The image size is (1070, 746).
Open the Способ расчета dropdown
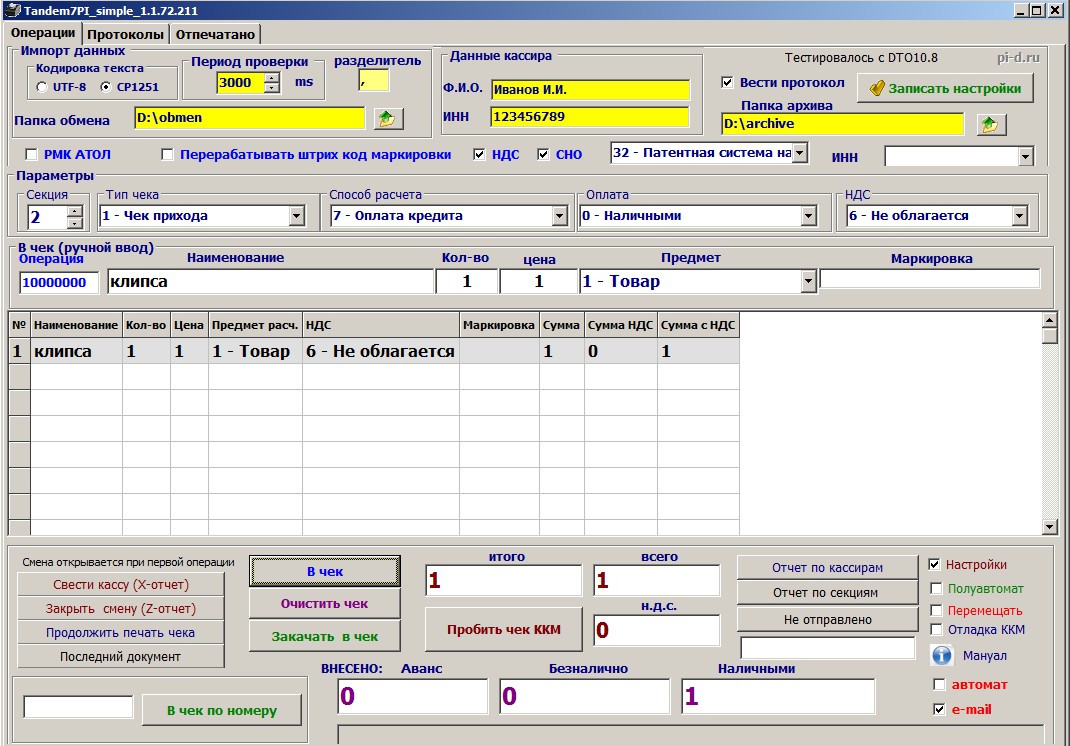[560, 216]
